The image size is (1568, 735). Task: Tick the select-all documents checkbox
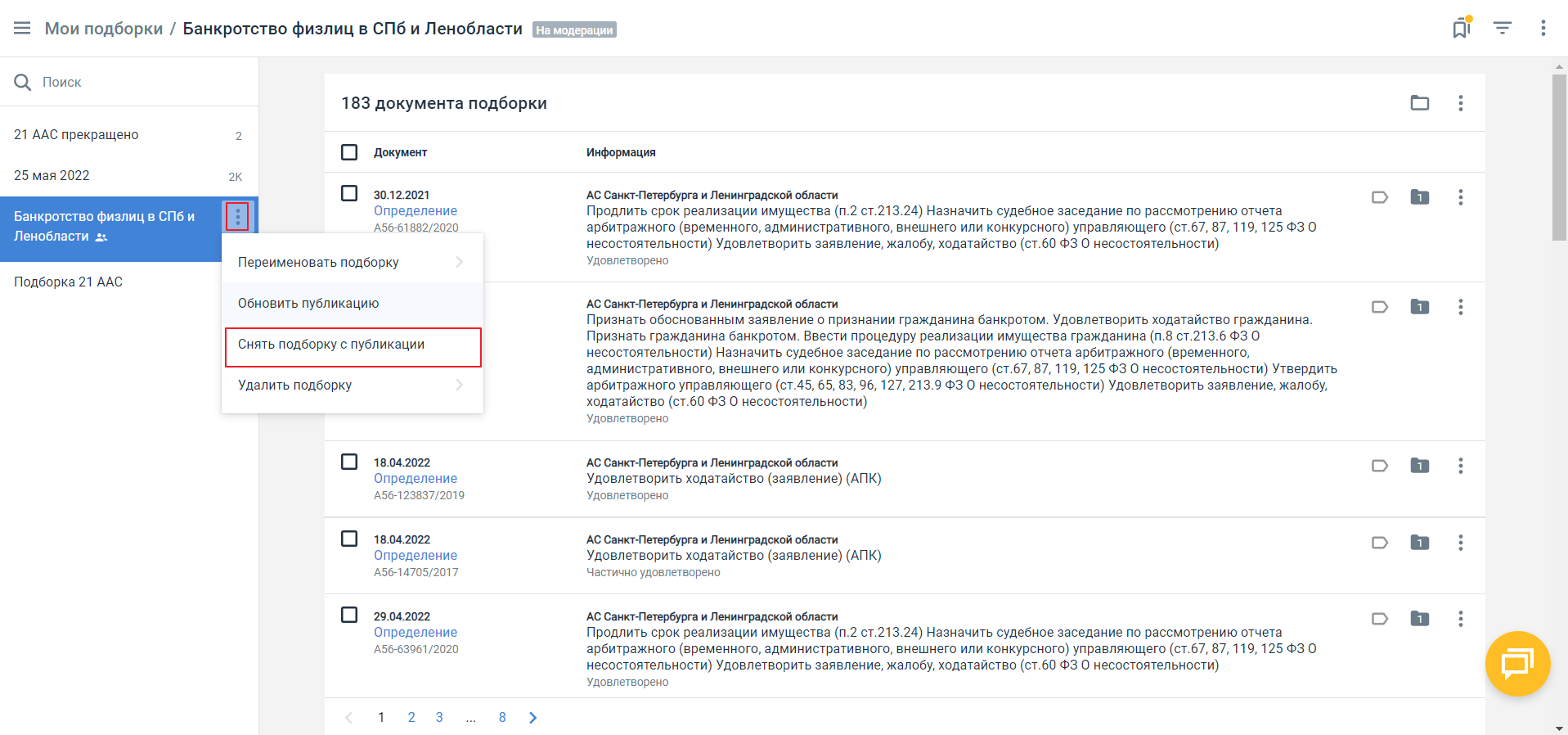(x=349, y=152)
